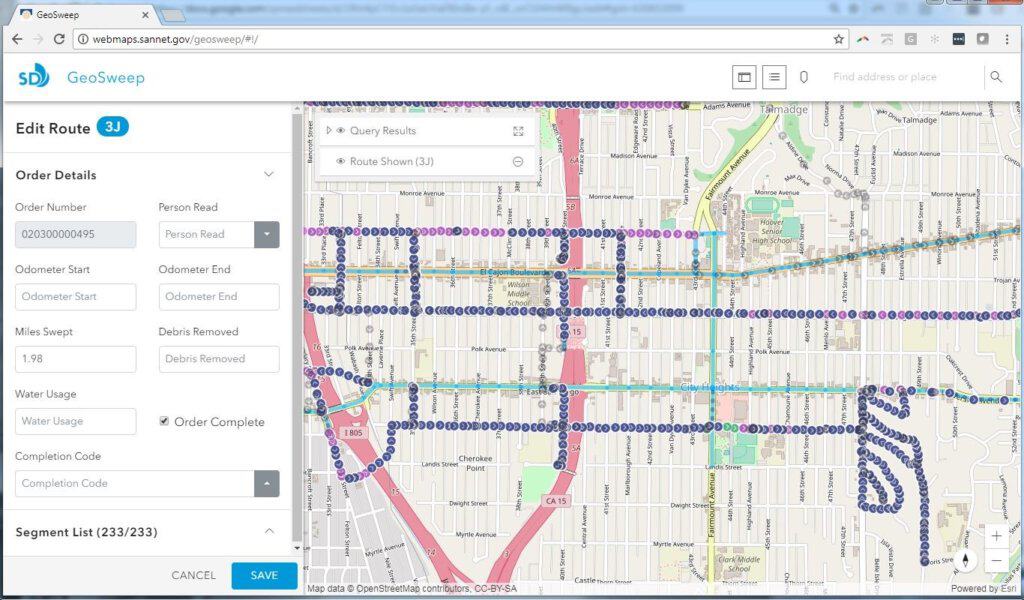Zoom to extent of Query Results
1024x600 pixels.
point(518,131)
